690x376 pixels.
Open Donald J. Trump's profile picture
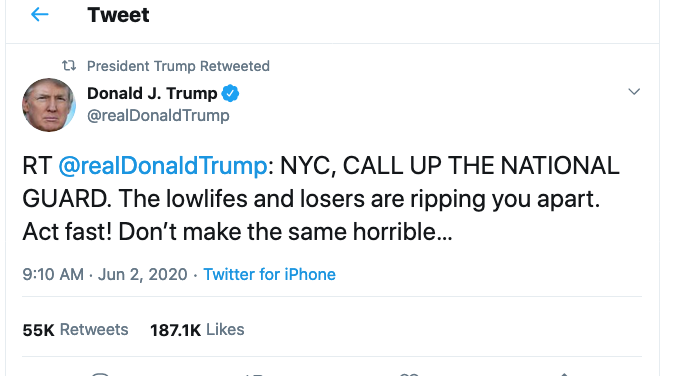[49, 105]
